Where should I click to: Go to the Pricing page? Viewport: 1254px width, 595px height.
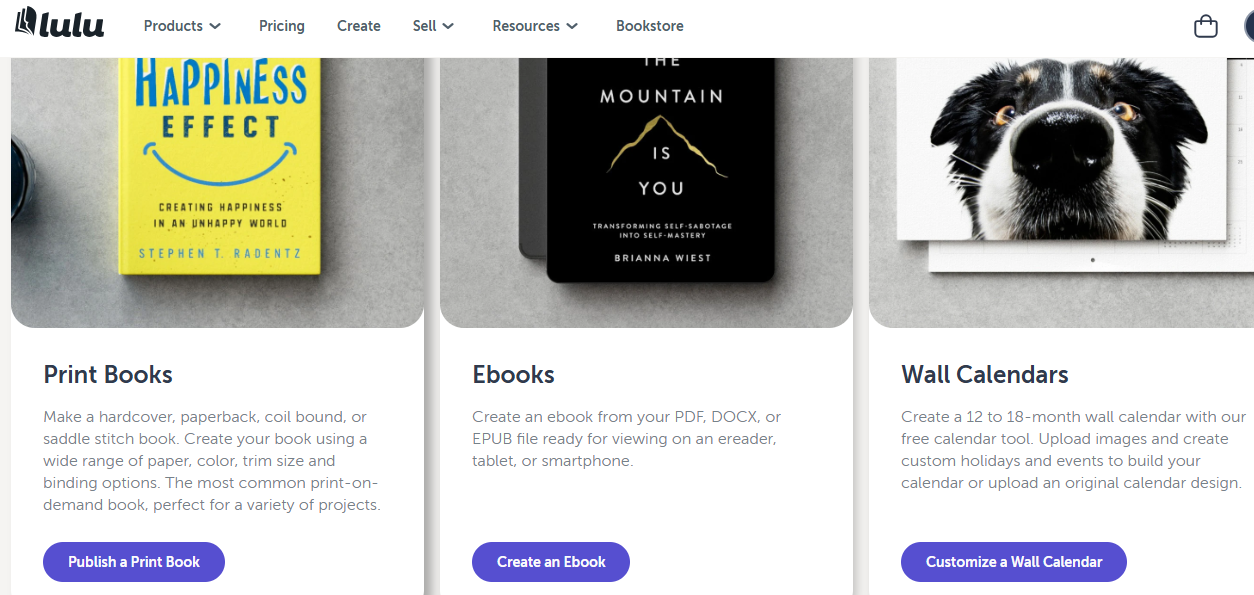[281, 26]
